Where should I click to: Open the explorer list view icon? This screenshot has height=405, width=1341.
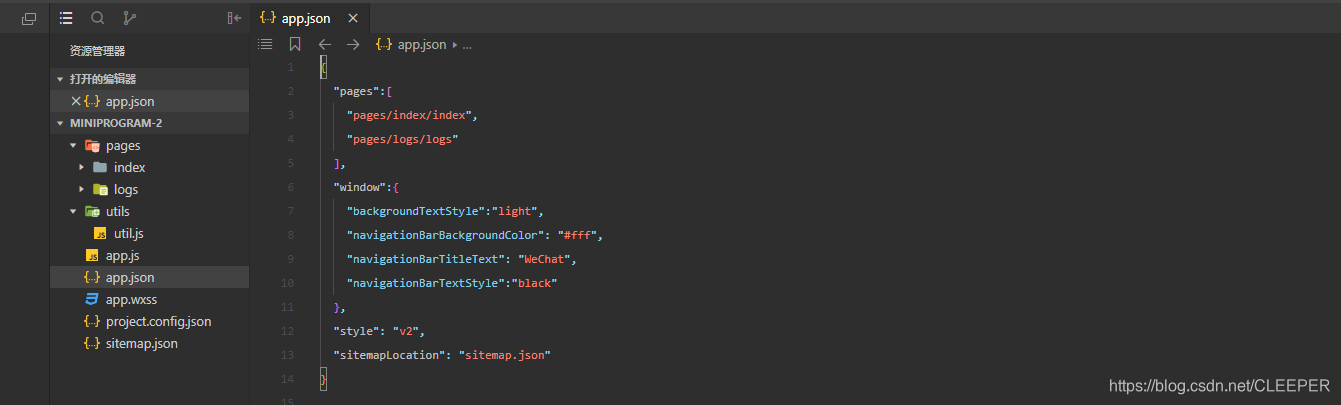pos(66,18)
